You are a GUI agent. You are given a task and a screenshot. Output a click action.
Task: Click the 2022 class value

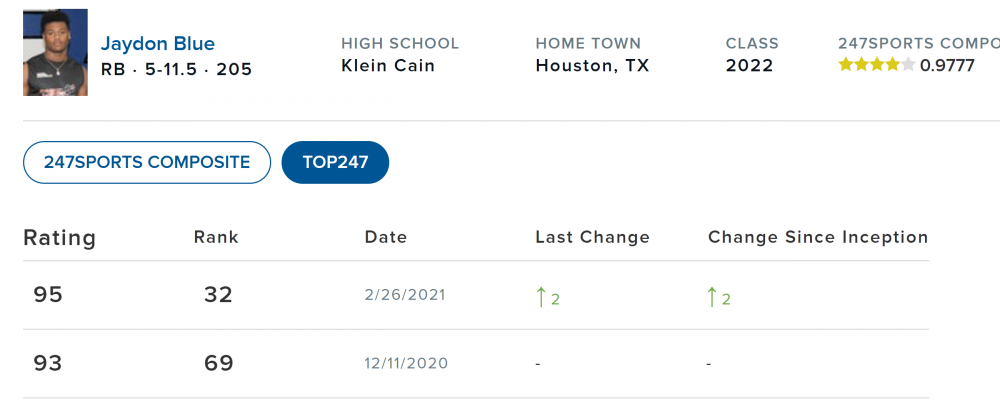tap(749, 66)
